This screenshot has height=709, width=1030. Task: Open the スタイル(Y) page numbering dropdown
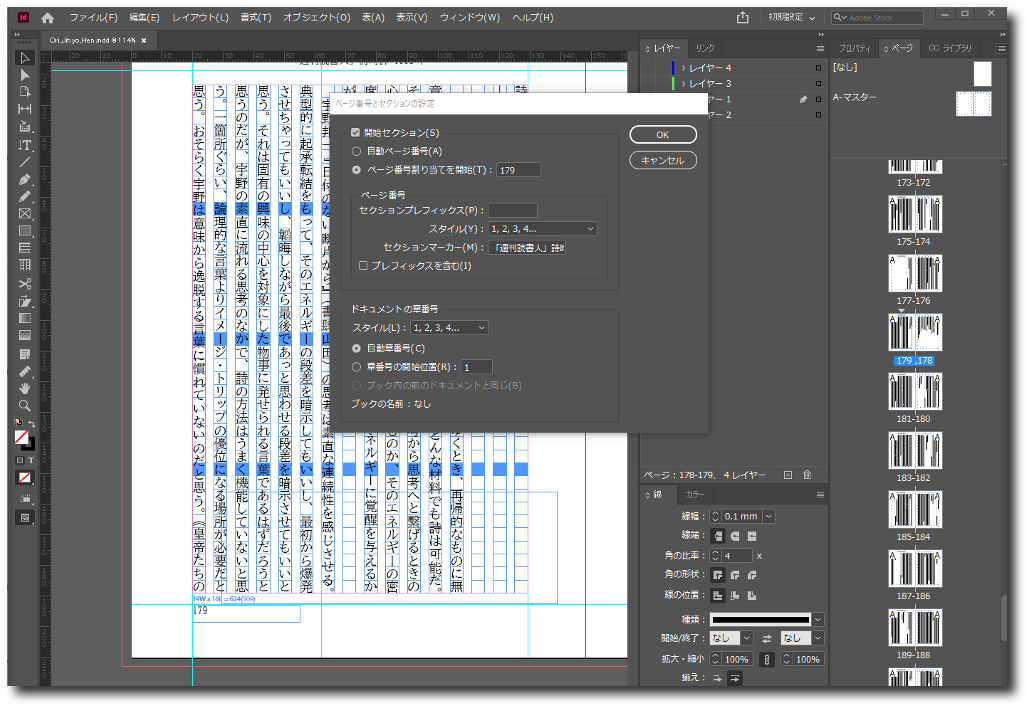[x=542, y=229]
